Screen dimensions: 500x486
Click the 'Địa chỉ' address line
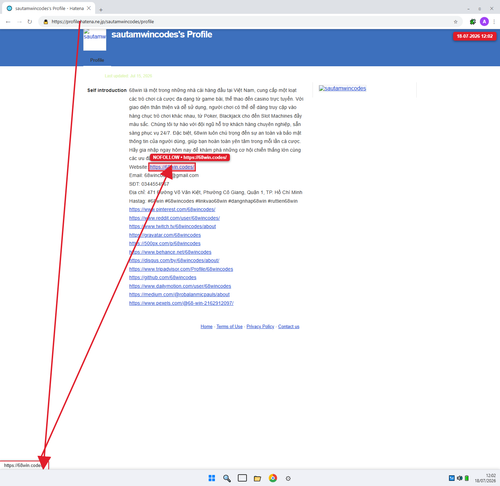click(x=216, y=192)
